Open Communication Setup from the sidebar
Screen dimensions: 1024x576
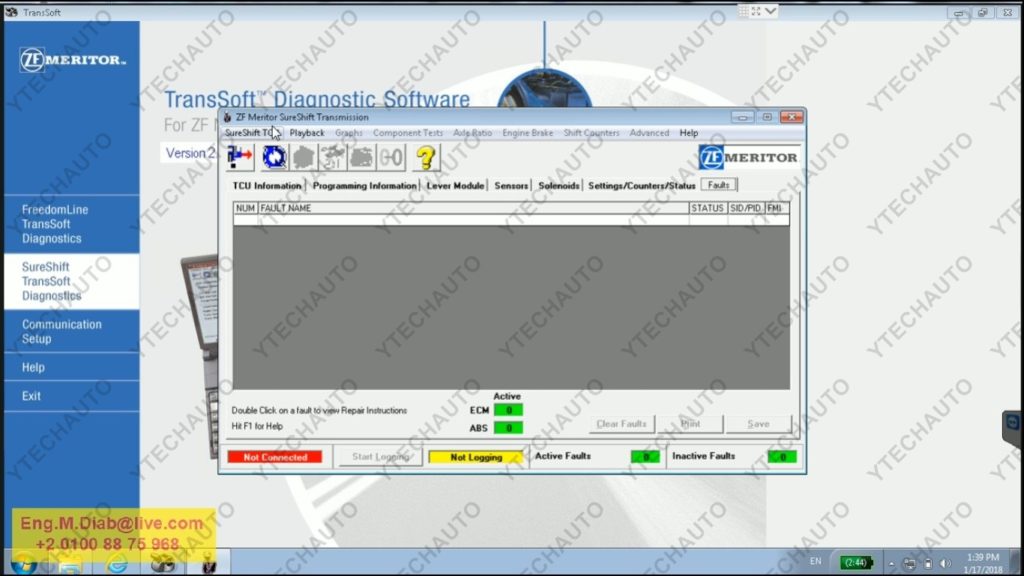[x=62, y=332]
